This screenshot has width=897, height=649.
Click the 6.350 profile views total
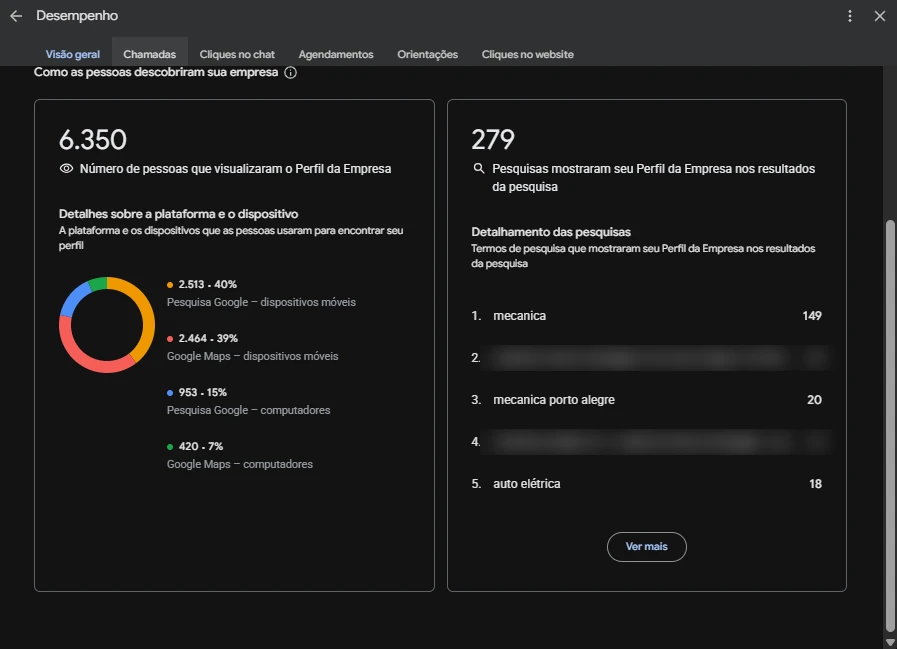(x=93, y=140)
